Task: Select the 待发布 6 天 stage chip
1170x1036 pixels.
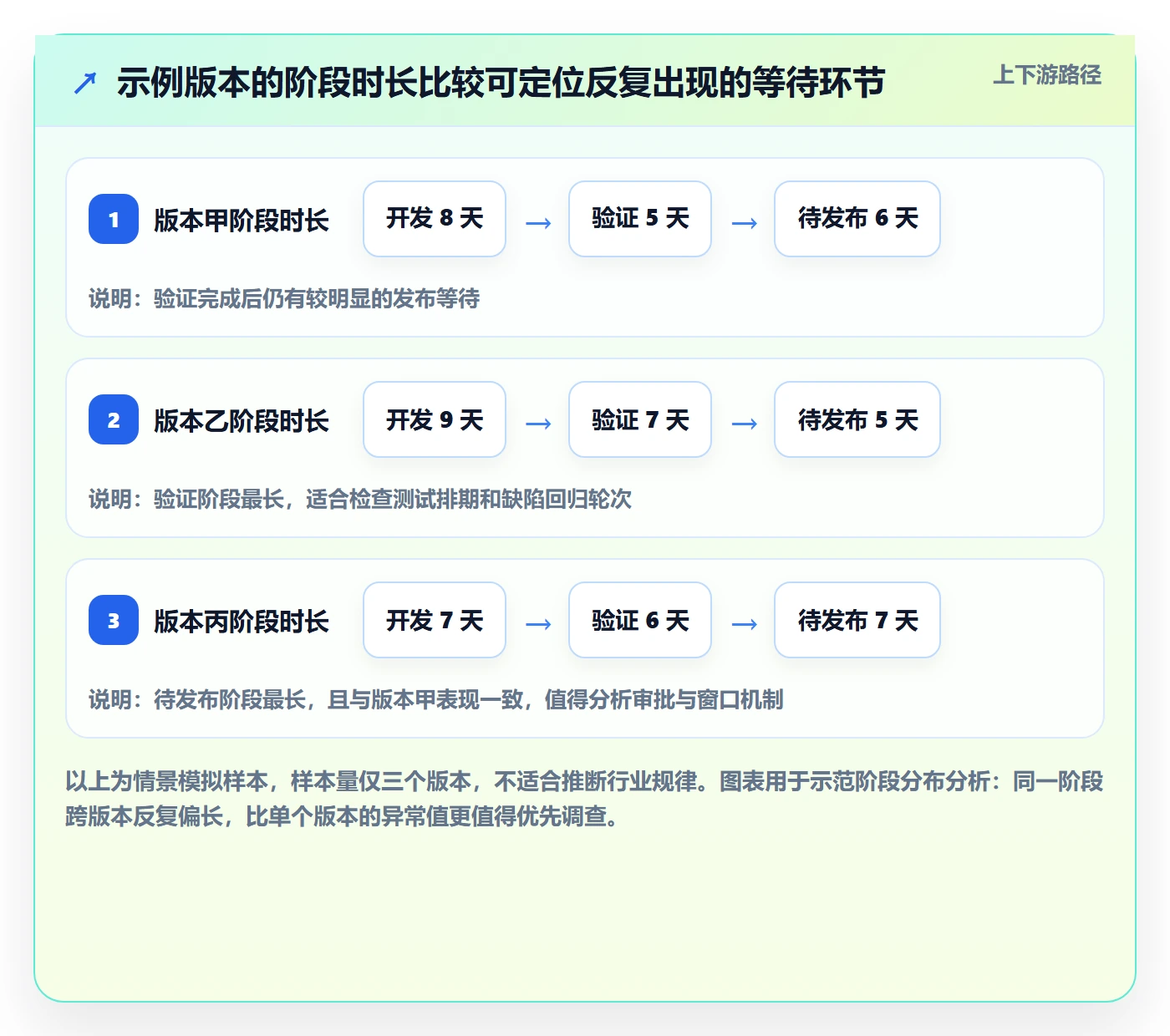Action: pyautogui.click(x=857, y=219)
